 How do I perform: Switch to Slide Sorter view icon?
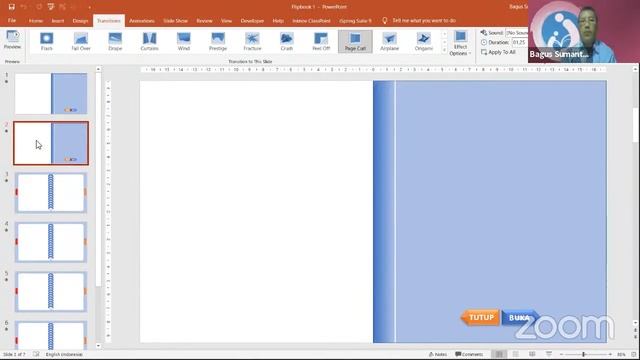516,354
